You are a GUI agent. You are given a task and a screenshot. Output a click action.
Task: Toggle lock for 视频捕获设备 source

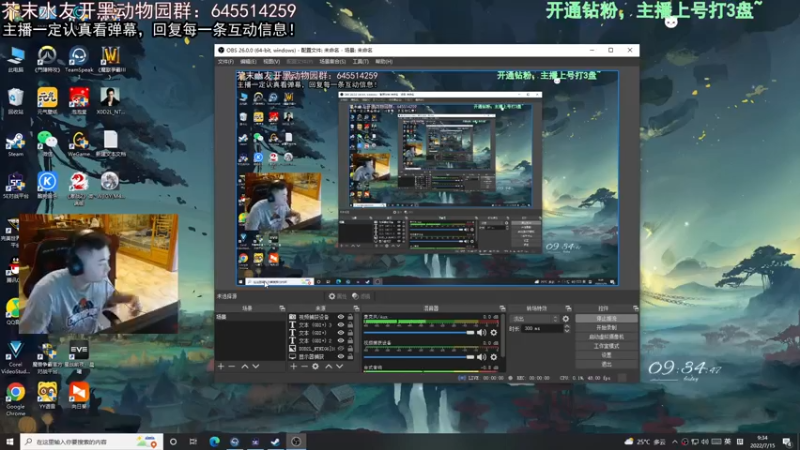[x=350, y=317]
